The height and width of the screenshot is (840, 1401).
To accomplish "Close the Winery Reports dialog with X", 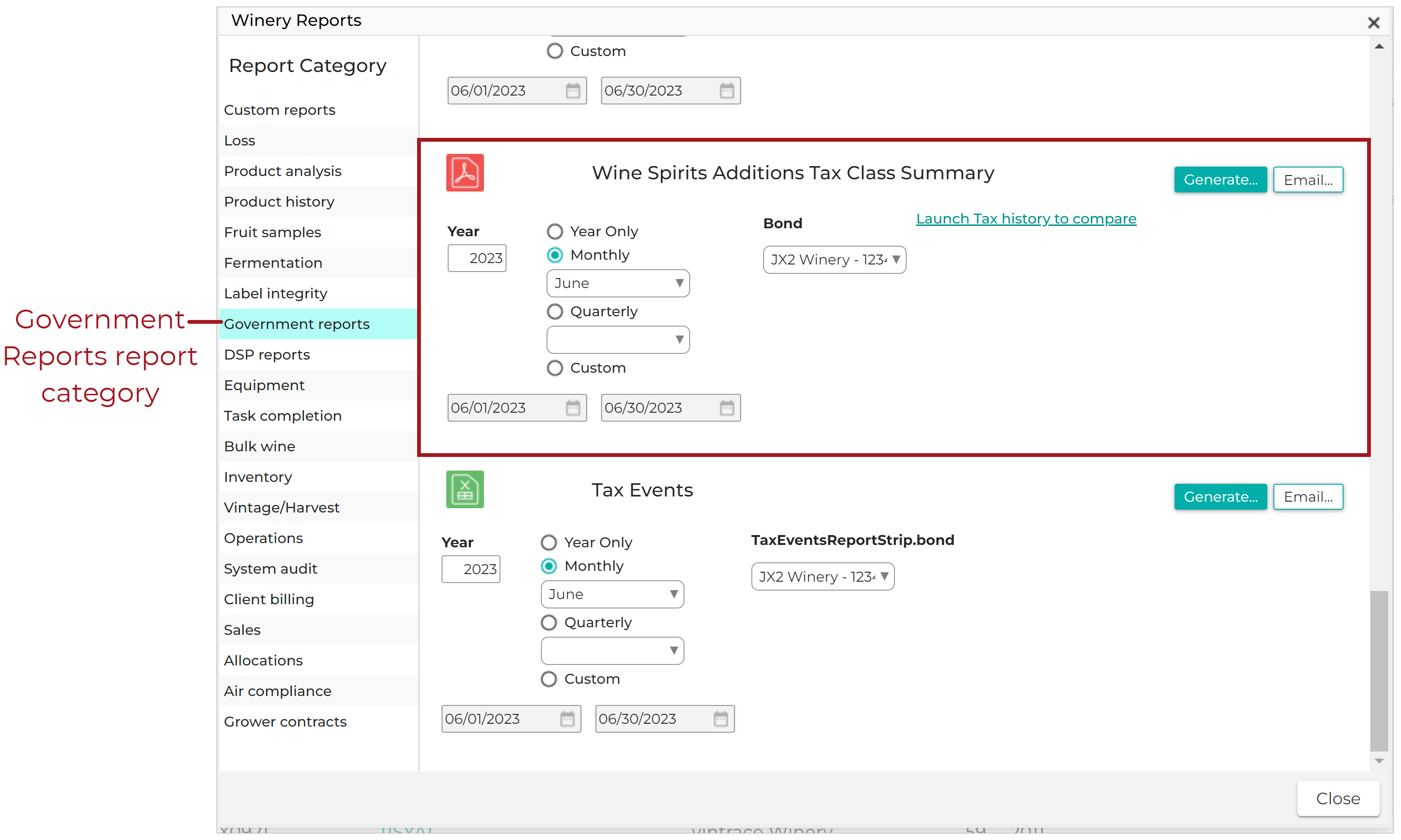I will pos(1373,23).
